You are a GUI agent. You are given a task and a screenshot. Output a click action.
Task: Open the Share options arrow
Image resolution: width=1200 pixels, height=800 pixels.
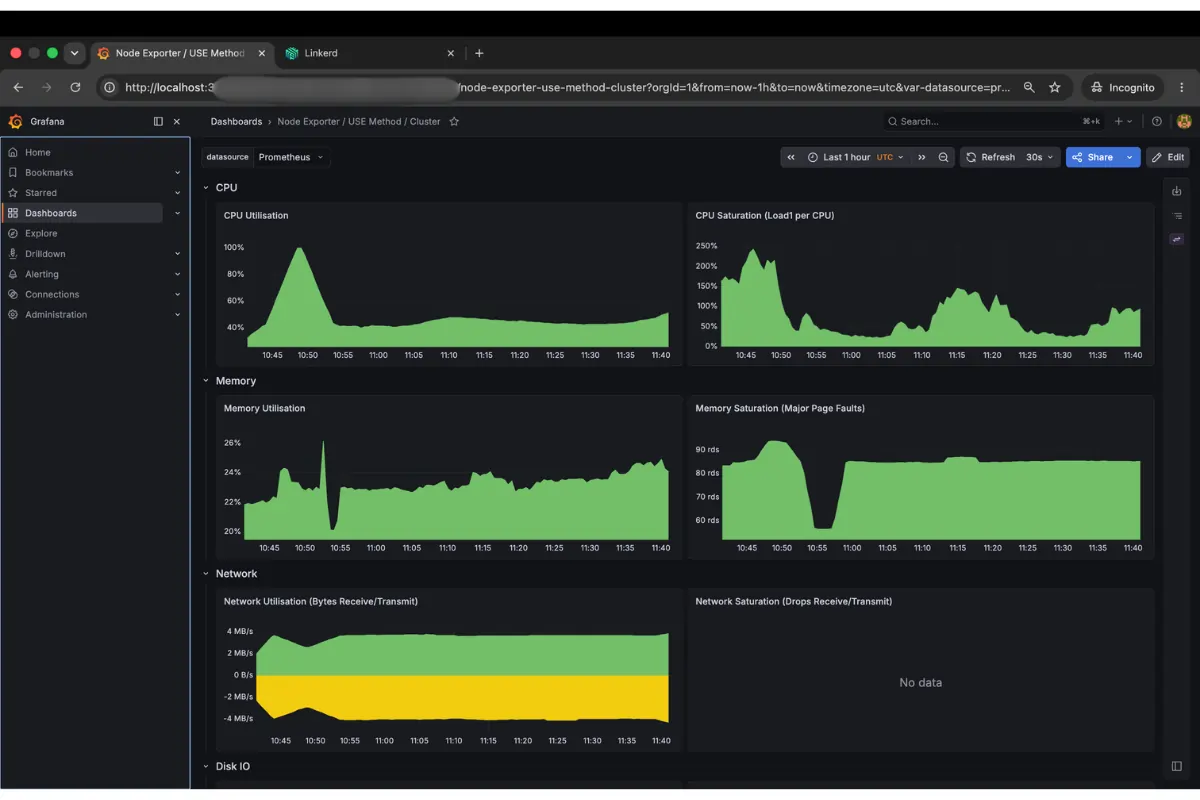click(1130, 157)
